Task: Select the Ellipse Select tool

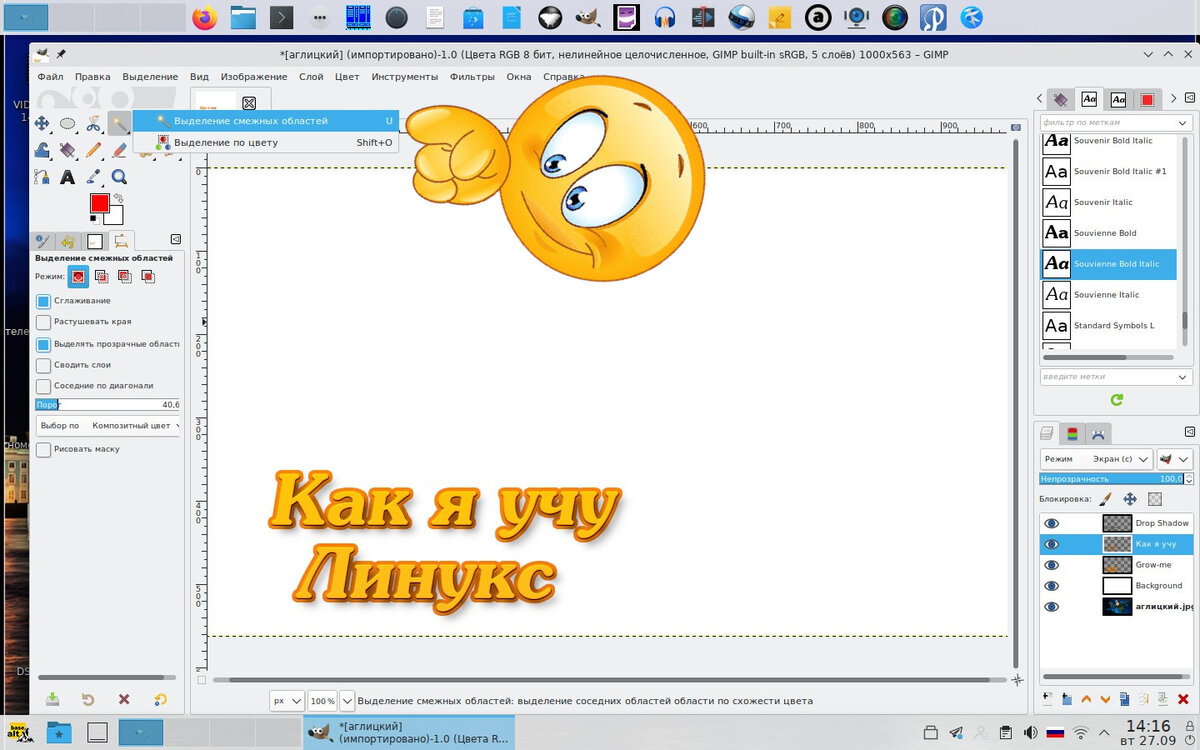Action: [67, 123]
